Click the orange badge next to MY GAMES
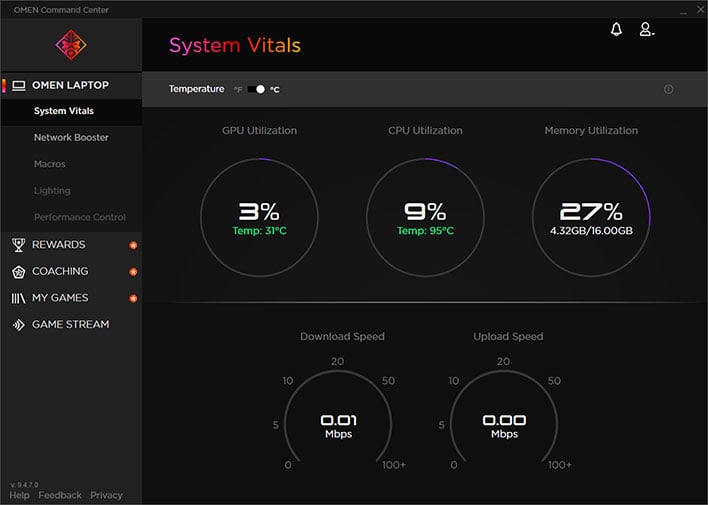708x505 pixels. pos(133,299)
